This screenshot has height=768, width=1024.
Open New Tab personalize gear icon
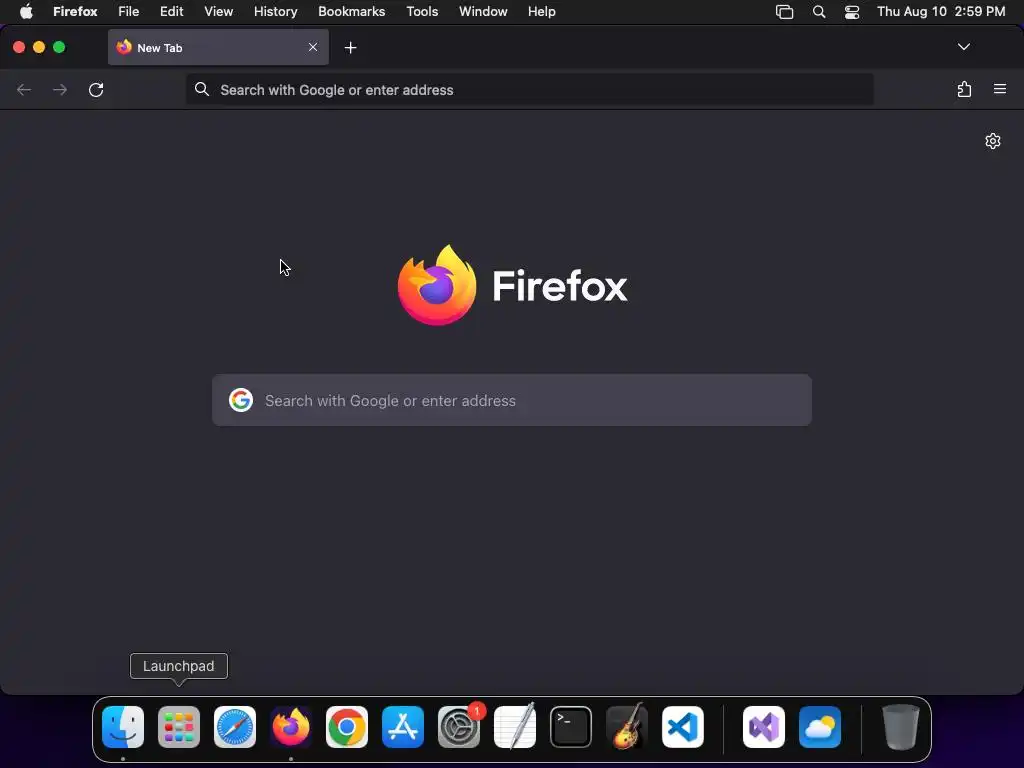click(x=993, y=141)
